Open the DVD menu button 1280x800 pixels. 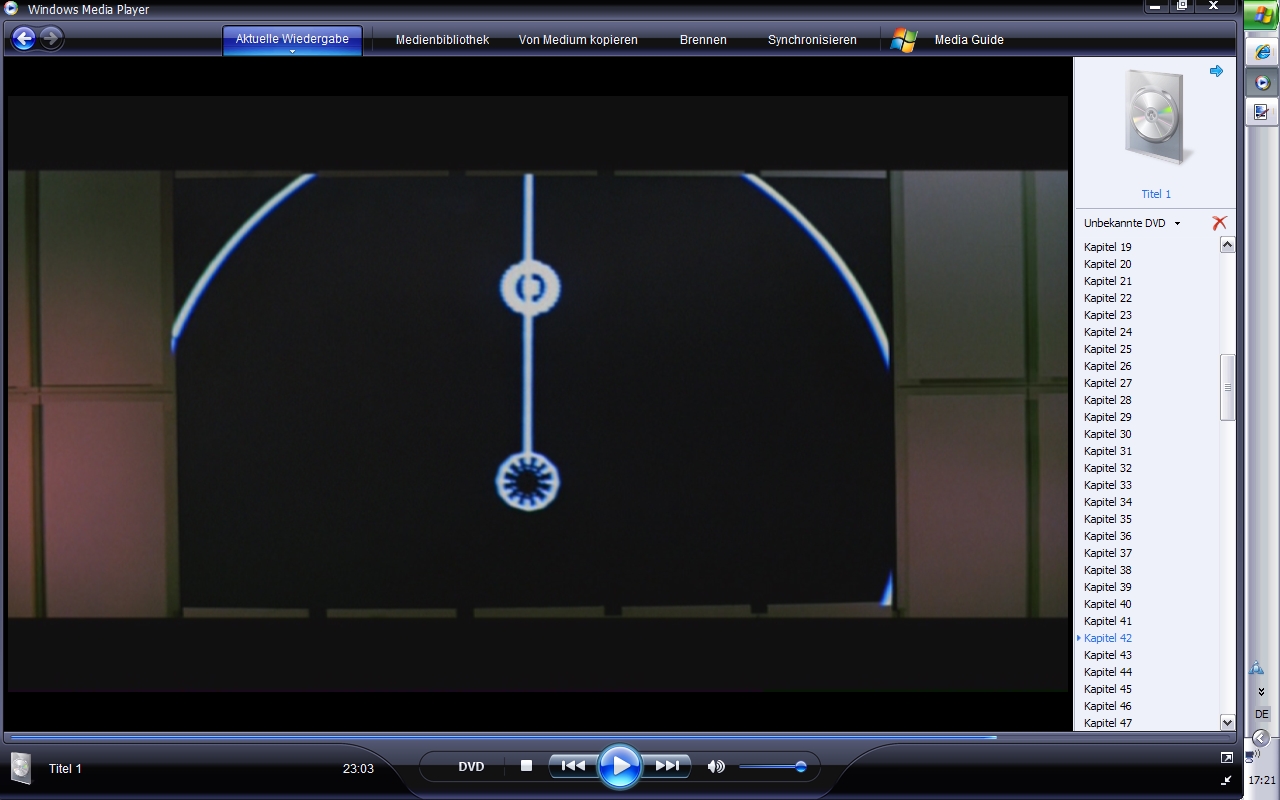tap(471, 767)
